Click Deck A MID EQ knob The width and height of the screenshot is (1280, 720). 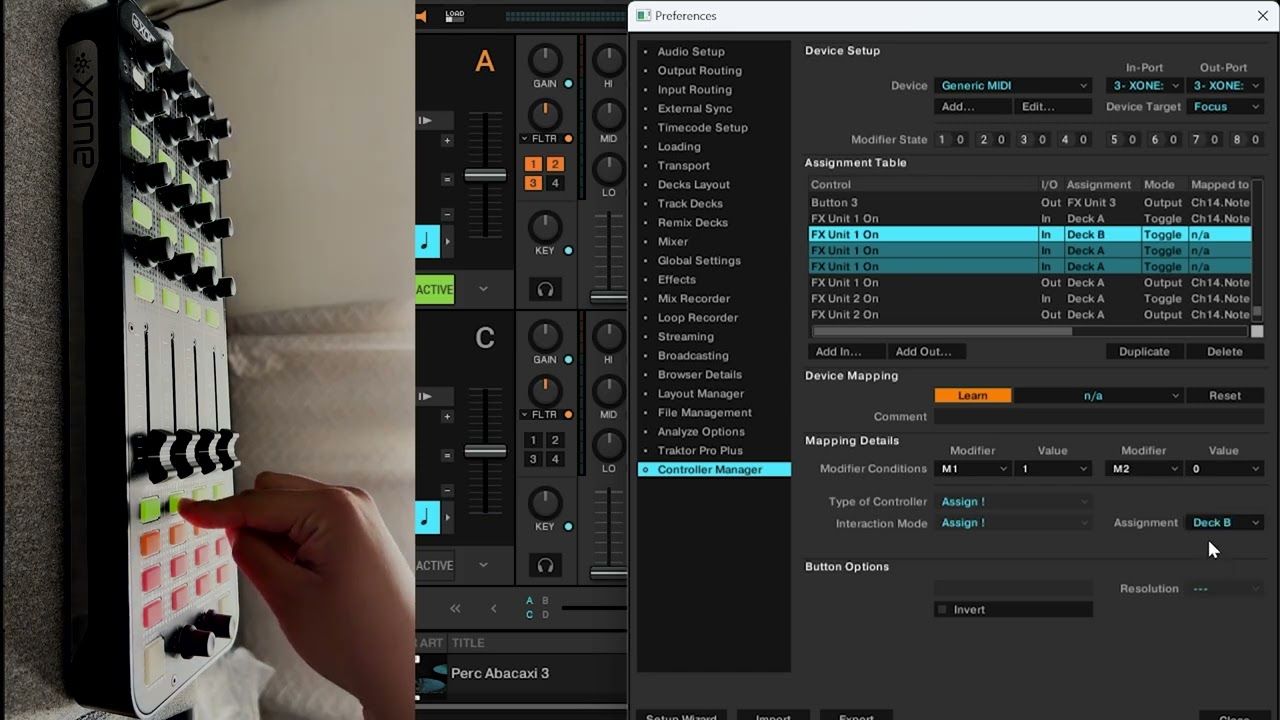pos(608,114)
